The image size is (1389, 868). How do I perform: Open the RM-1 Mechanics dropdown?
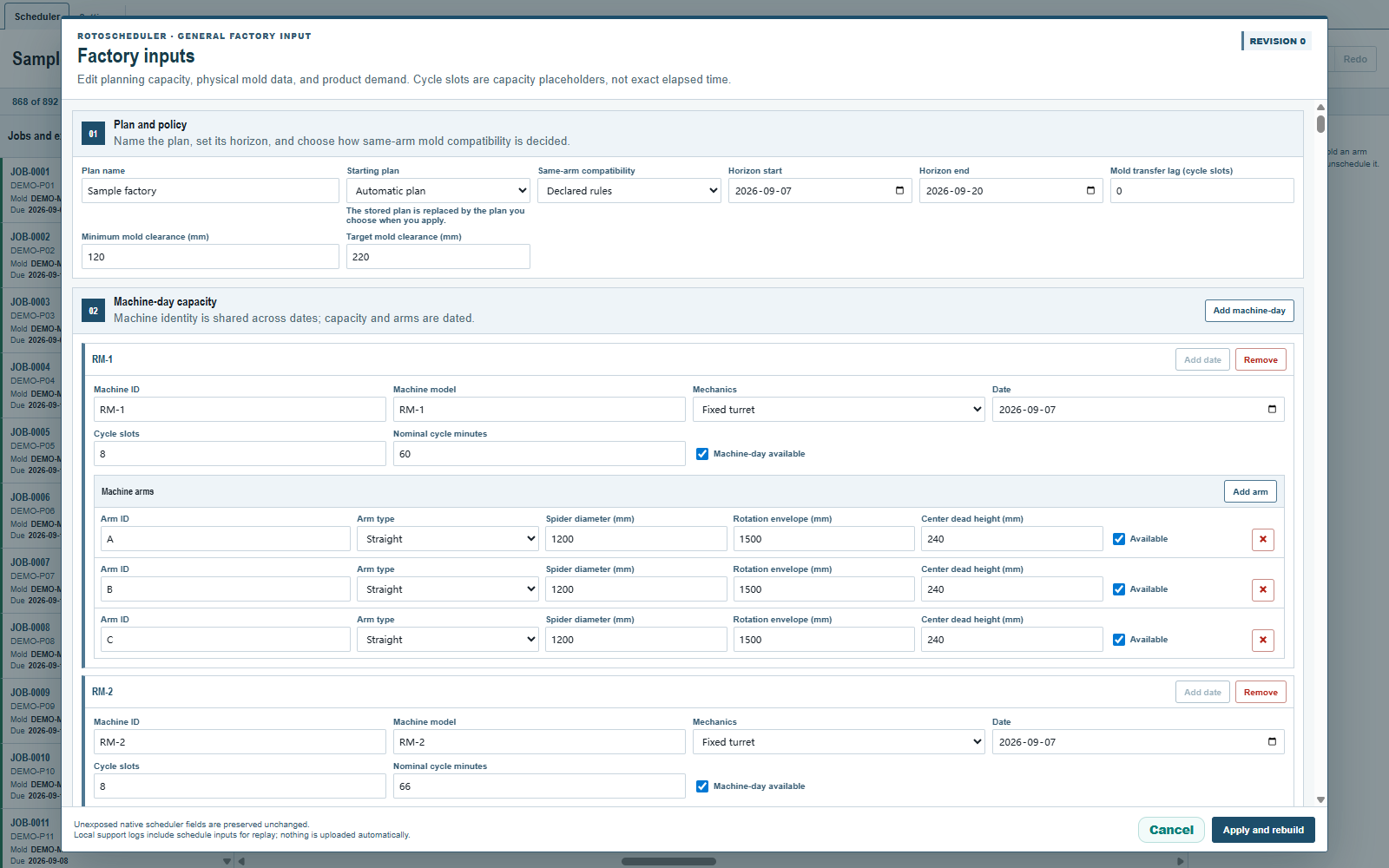[x=839, y=410]
